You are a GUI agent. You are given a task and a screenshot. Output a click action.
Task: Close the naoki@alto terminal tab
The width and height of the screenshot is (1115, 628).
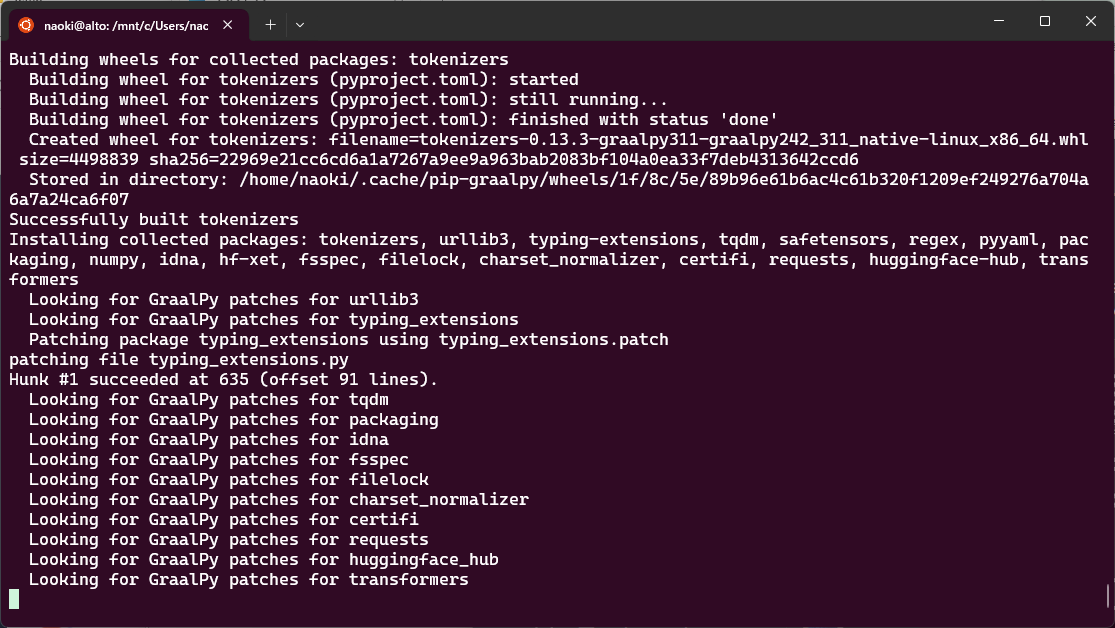coord(228,25)
